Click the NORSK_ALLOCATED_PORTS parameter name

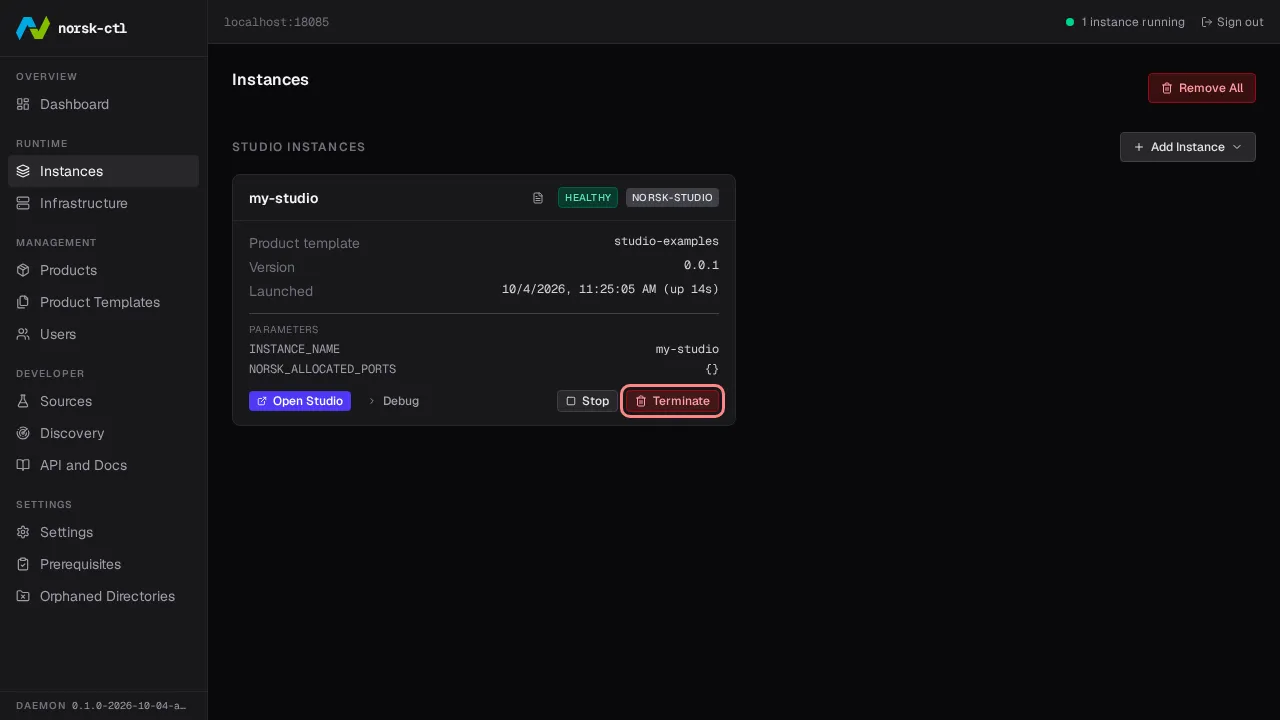[x=322, y=370]
